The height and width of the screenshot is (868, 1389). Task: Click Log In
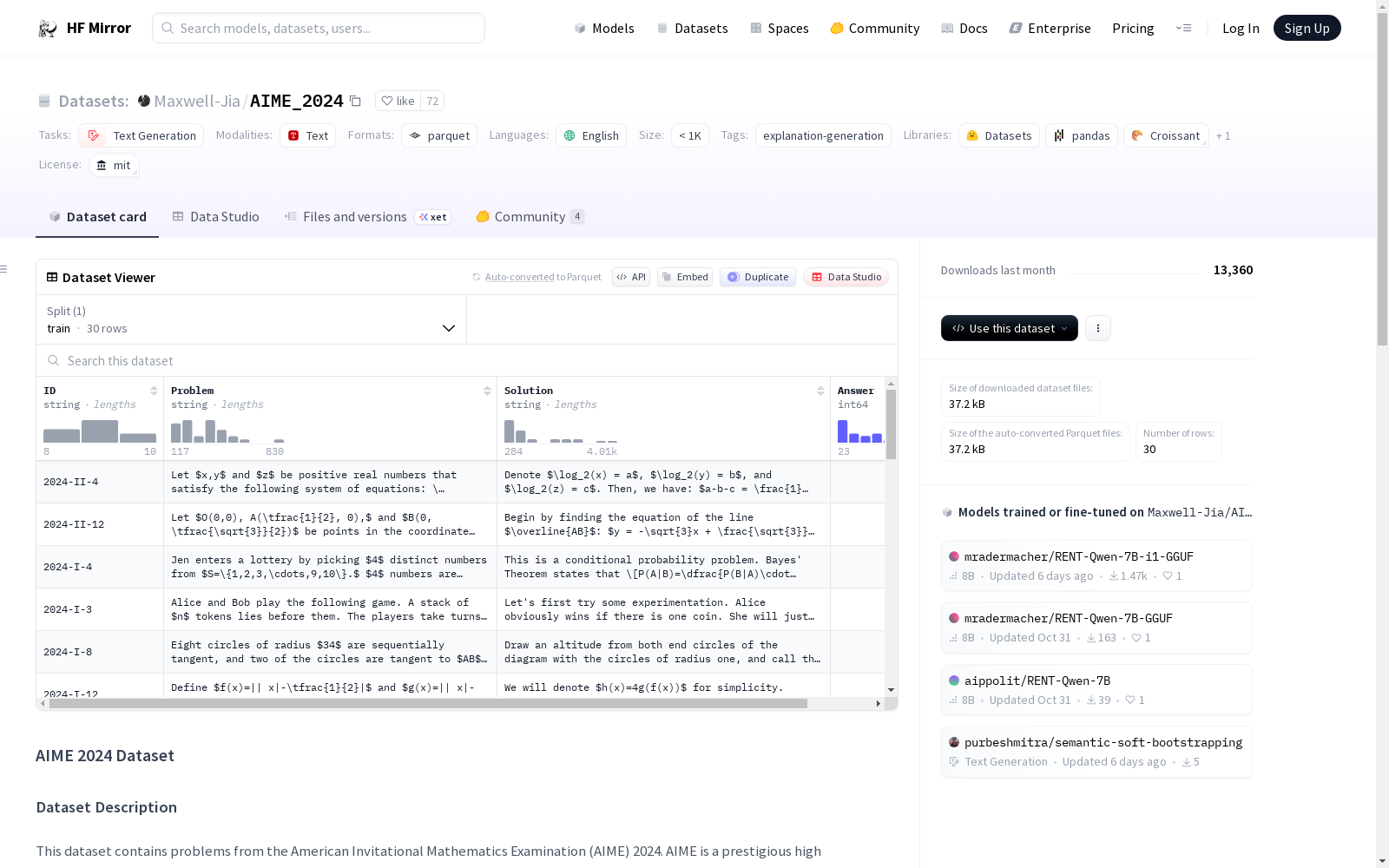tap(1241, 28)
